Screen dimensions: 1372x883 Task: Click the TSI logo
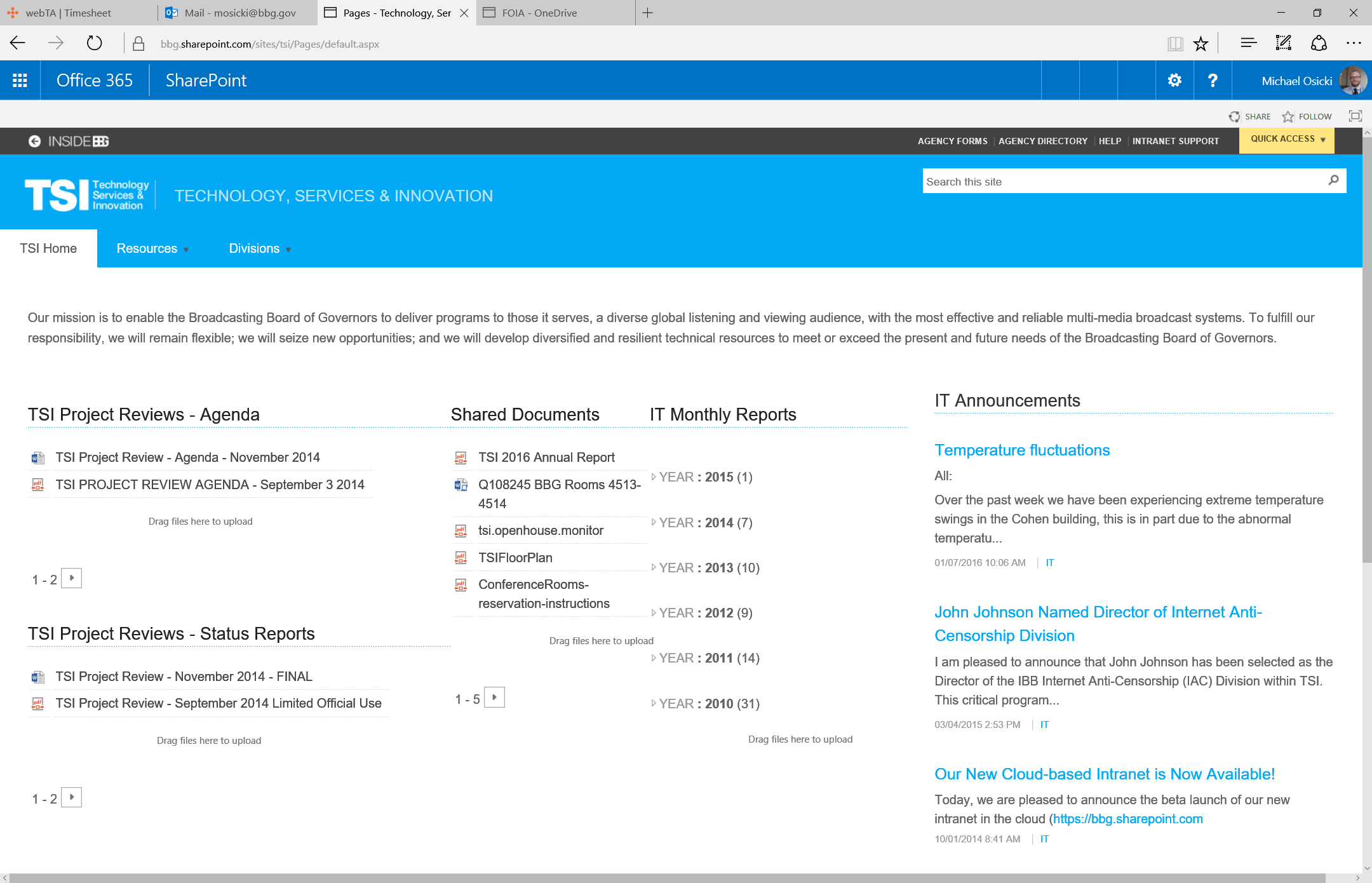click(86, 194)
